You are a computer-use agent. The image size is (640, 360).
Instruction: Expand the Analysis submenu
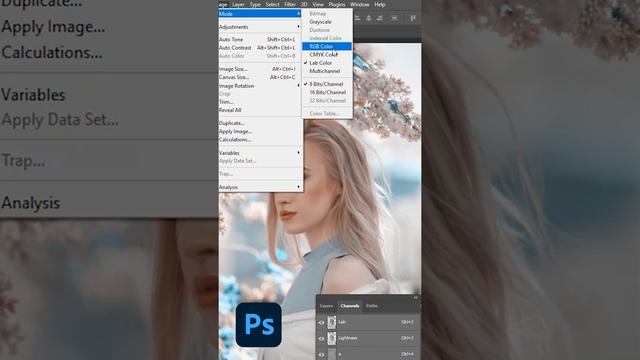click(260, 187)
